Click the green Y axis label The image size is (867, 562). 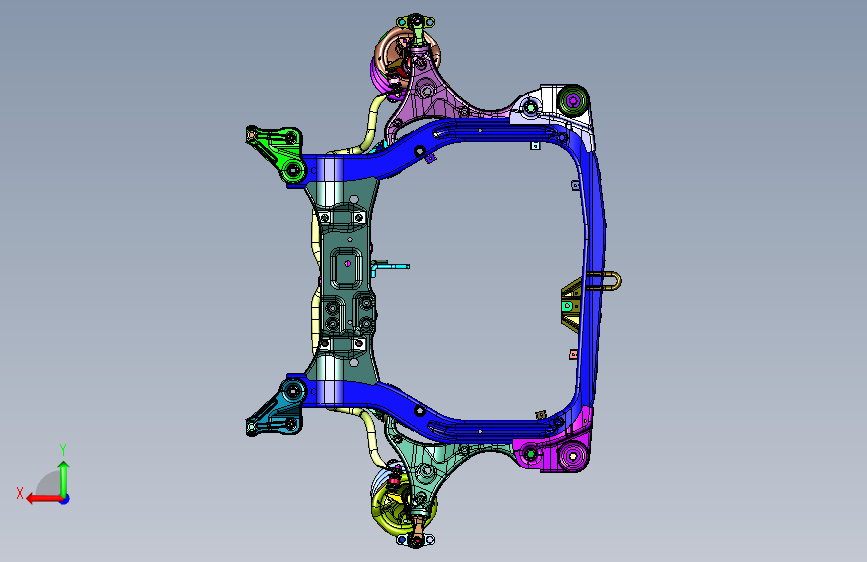(62, 450)
